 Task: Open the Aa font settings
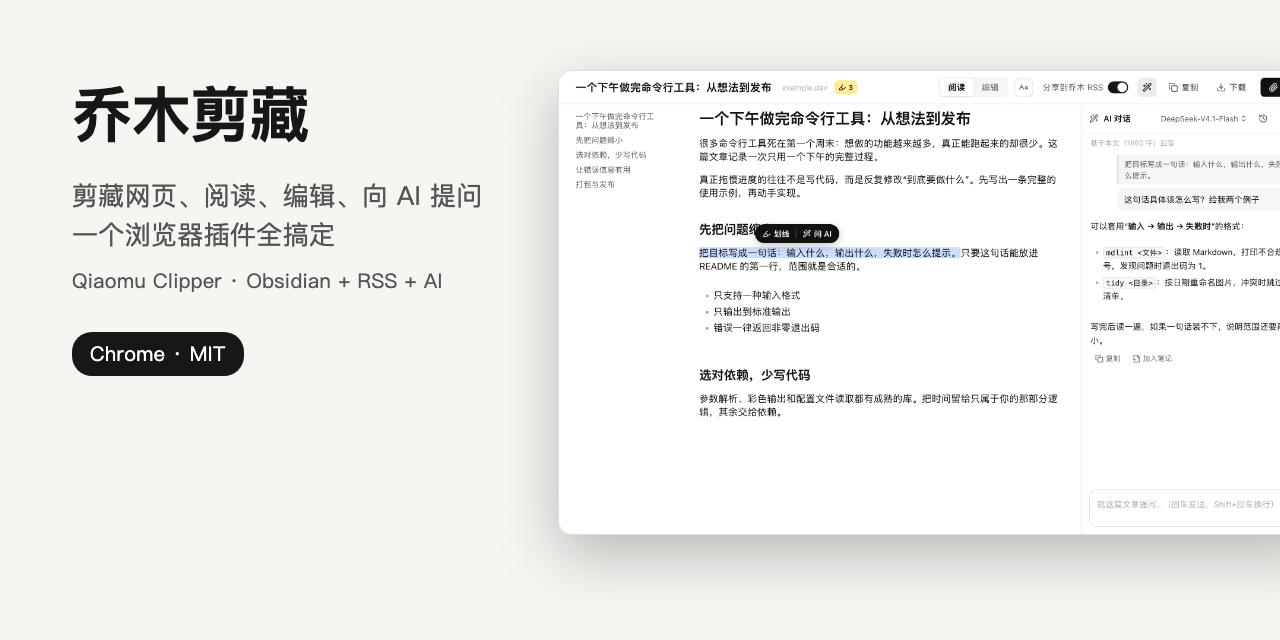click(x=1024, y=87)
